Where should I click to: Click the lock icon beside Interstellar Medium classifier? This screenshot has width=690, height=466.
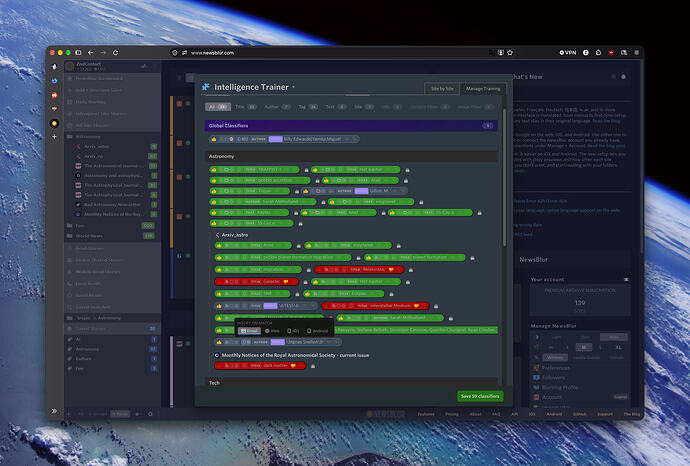coord(436,306)
